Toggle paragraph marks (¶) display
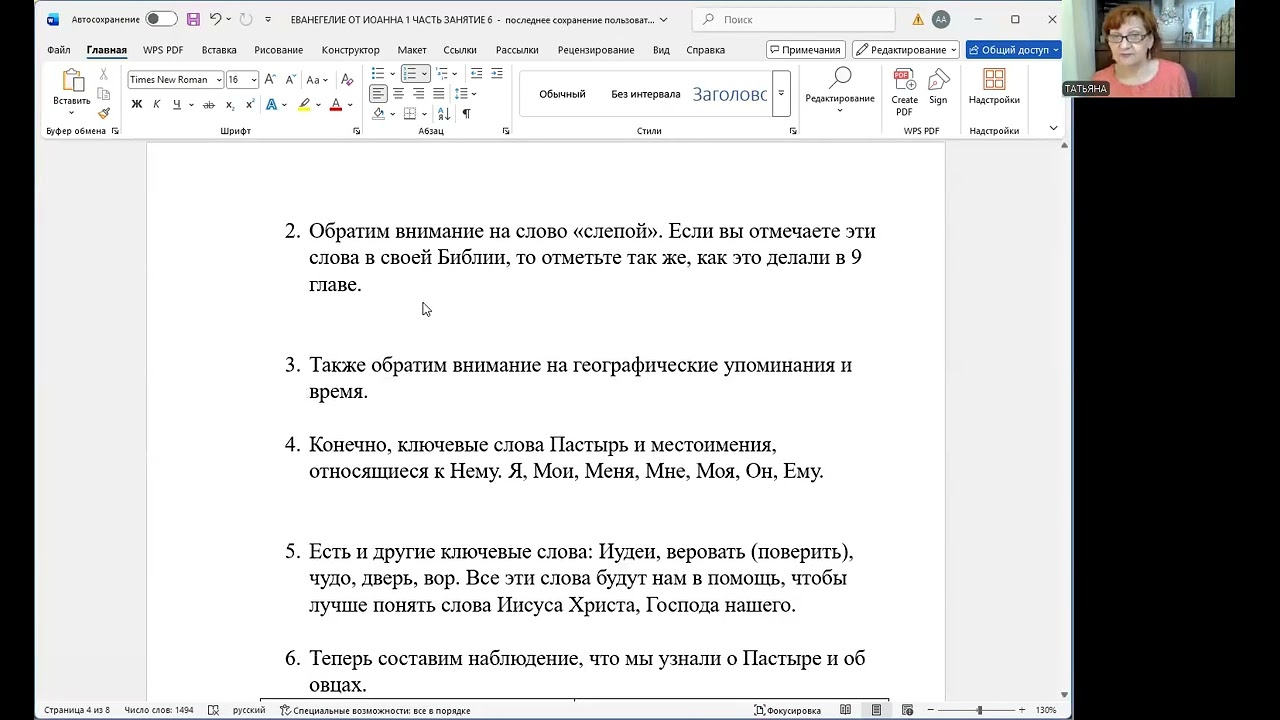This screenshot has height=720, width=1280. (466, 114)
